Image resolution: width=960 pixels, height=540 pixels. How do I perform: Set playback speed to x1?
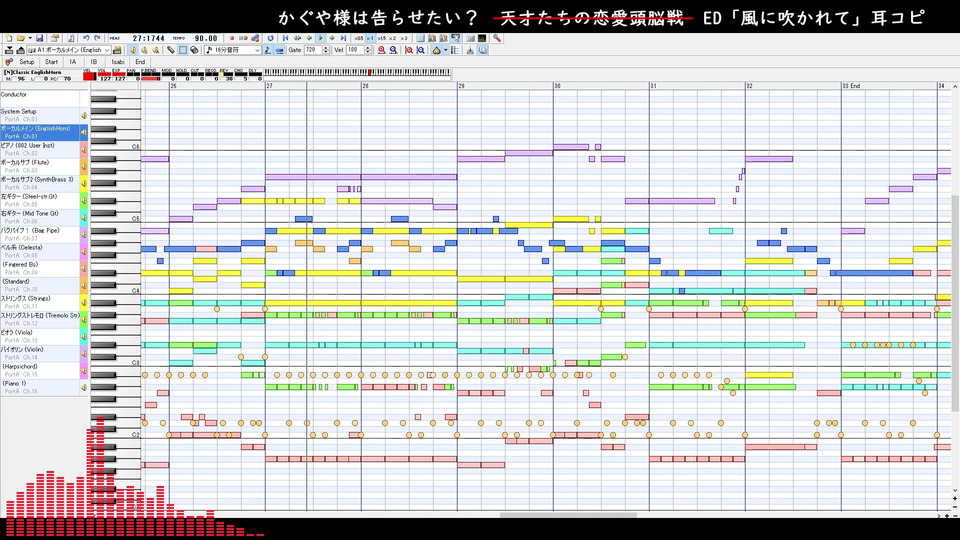[x=370, y=38]
